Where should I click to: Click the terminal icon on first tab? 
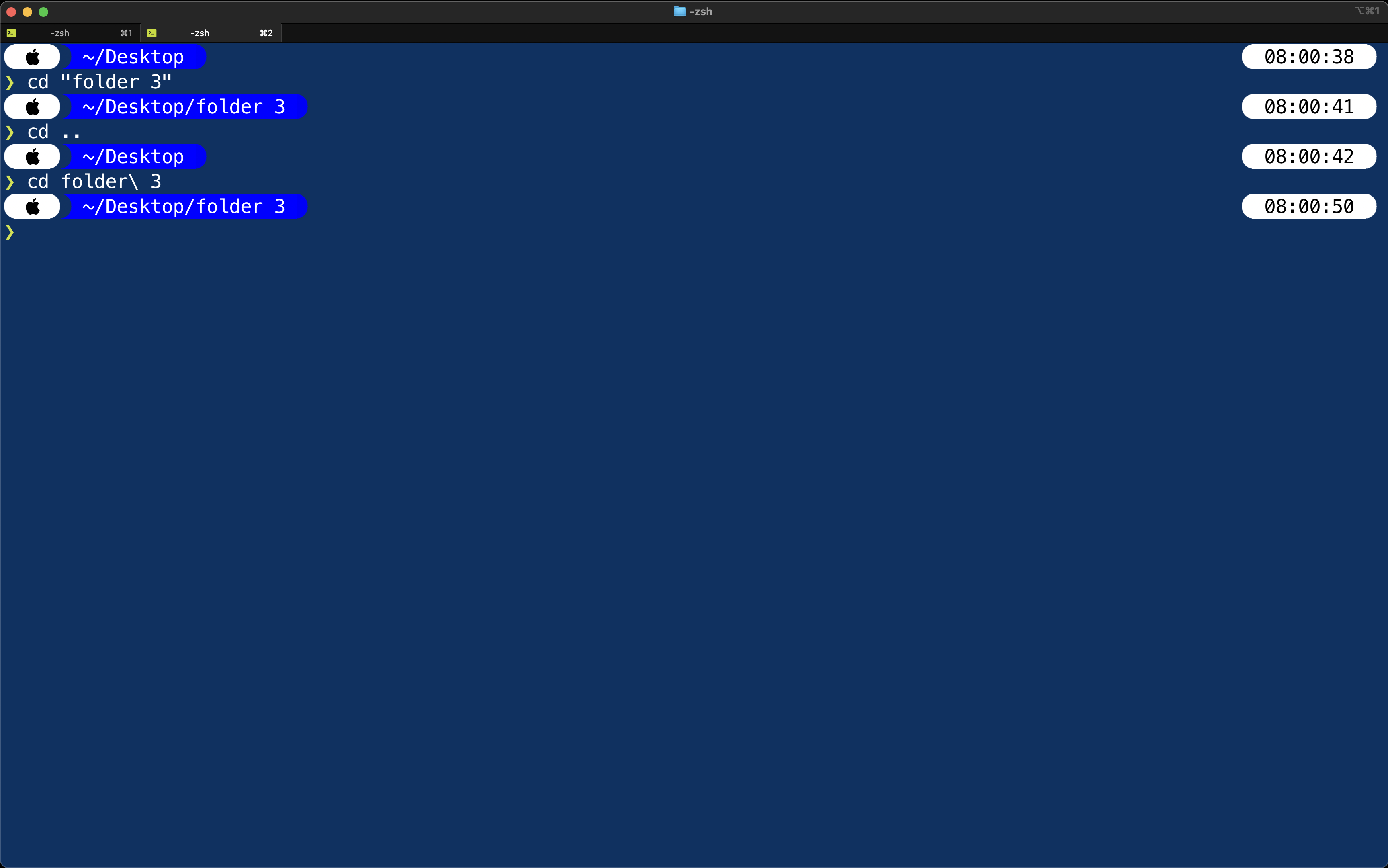click(x=12, y=33)
